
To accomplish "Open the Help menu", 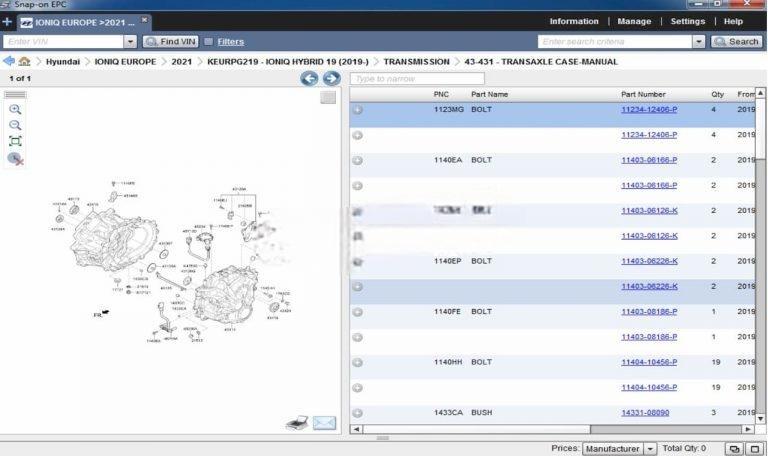I will (733, 22).
